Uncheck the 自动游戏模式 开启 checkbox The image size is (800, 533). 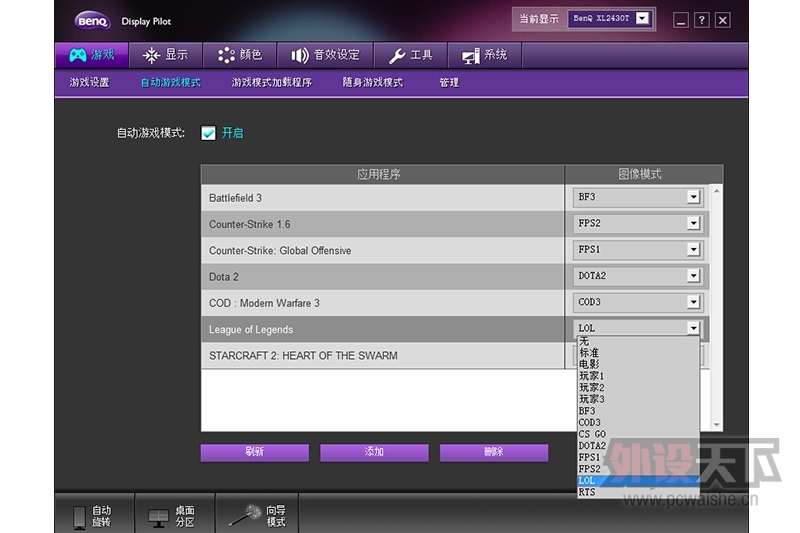coord(208,133)
